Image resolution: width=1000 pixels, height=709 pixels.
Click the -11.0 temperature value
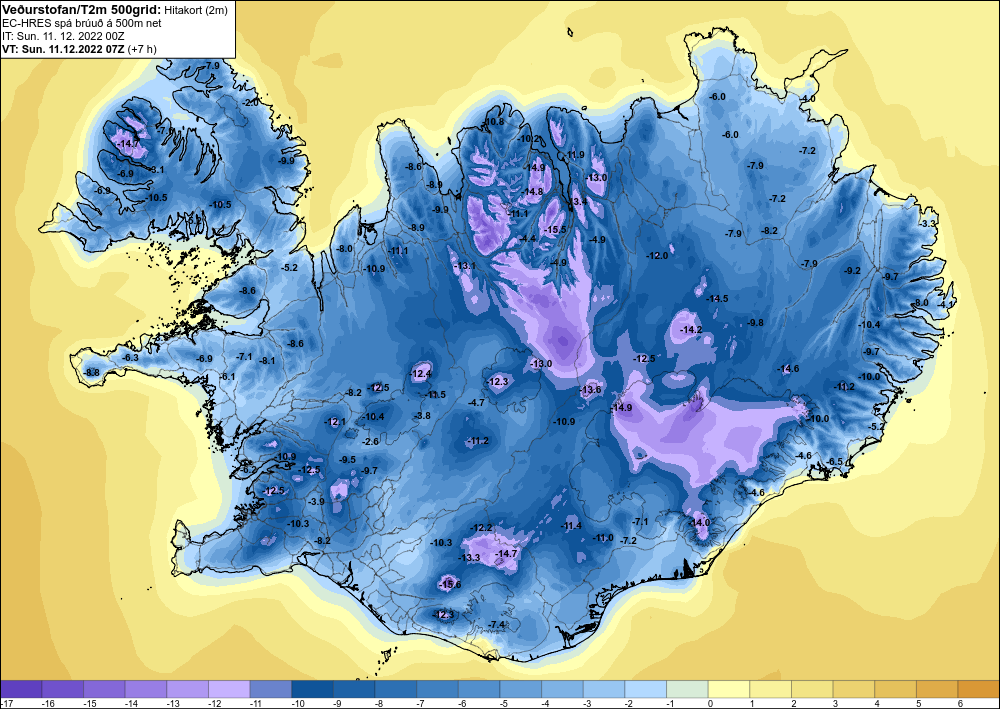(603, 538)
